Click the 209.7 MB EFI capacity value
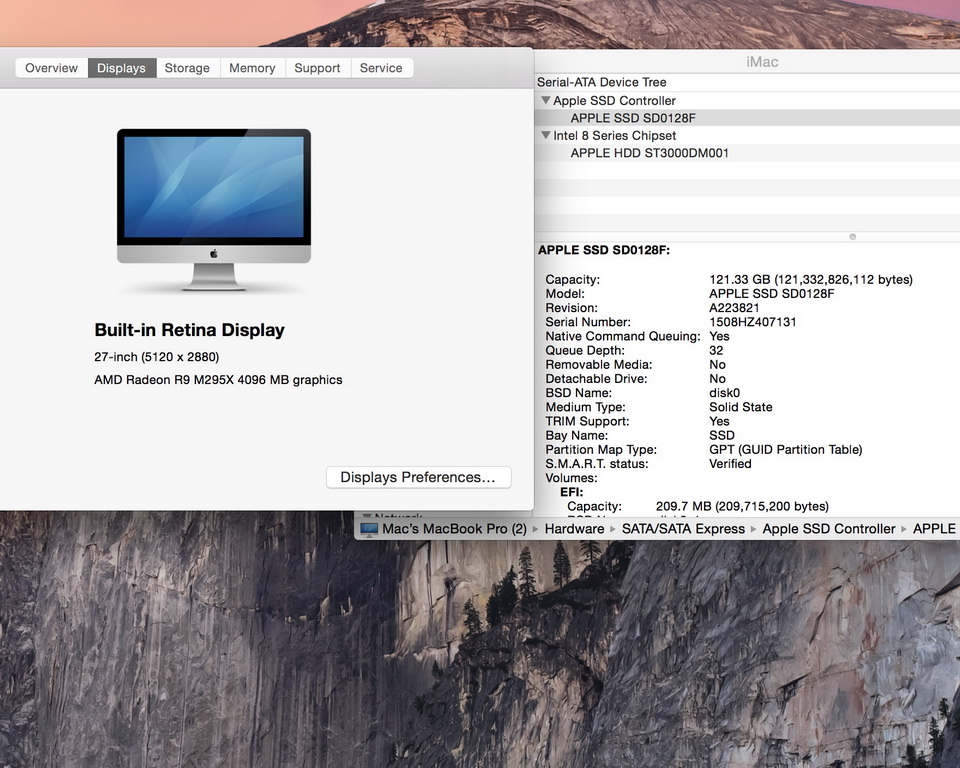 (x=742, y=506)
